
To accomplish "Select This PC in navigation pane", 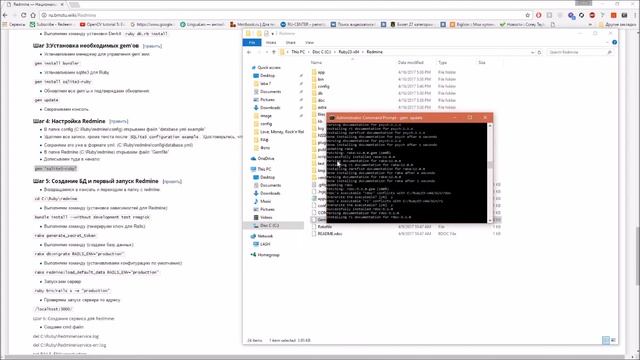I will coord(264,169).
